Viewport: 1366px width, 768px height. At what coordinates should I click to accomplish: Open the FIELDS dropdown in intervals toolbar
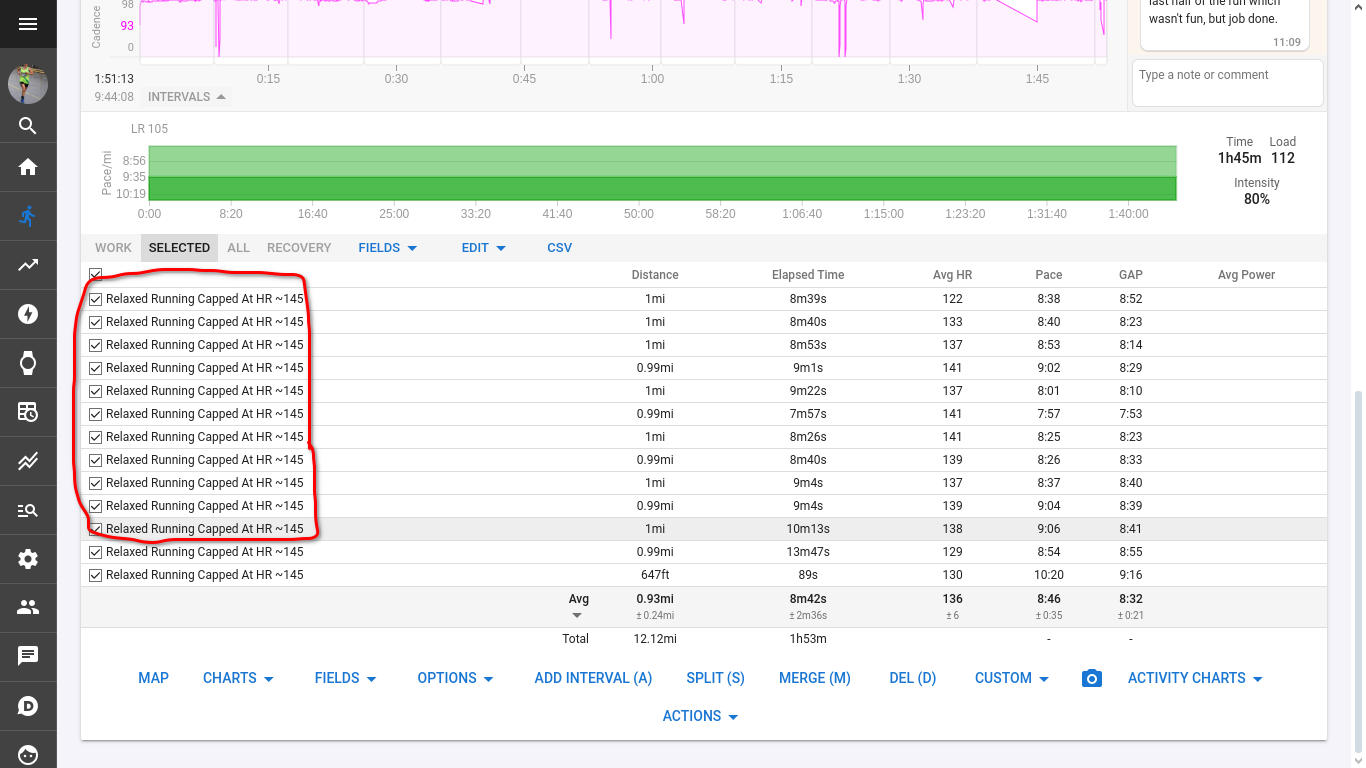click(386, 247)
